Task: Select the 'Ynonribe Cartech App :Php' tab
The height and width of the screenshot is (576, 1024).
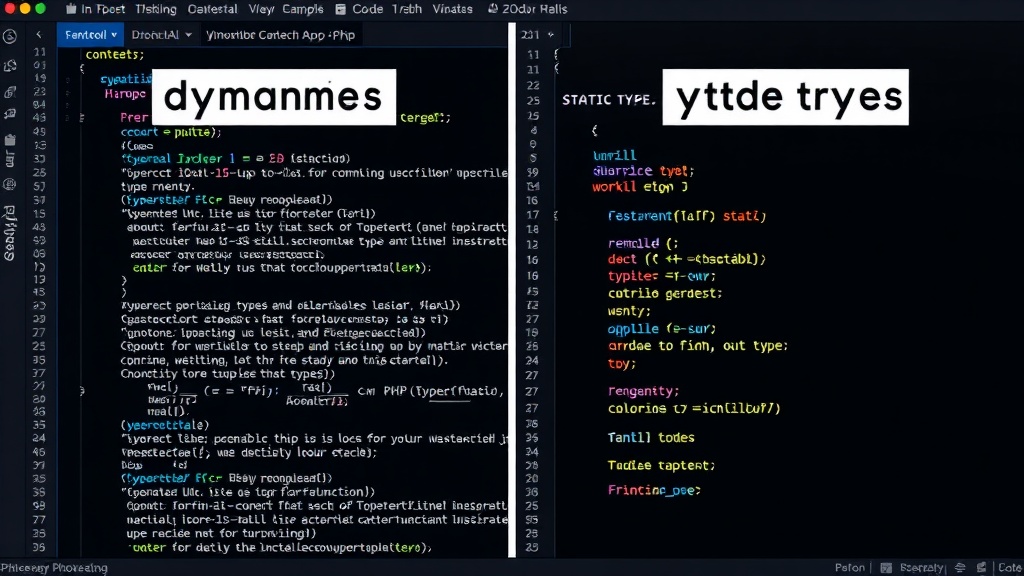Action: point(280,35)
